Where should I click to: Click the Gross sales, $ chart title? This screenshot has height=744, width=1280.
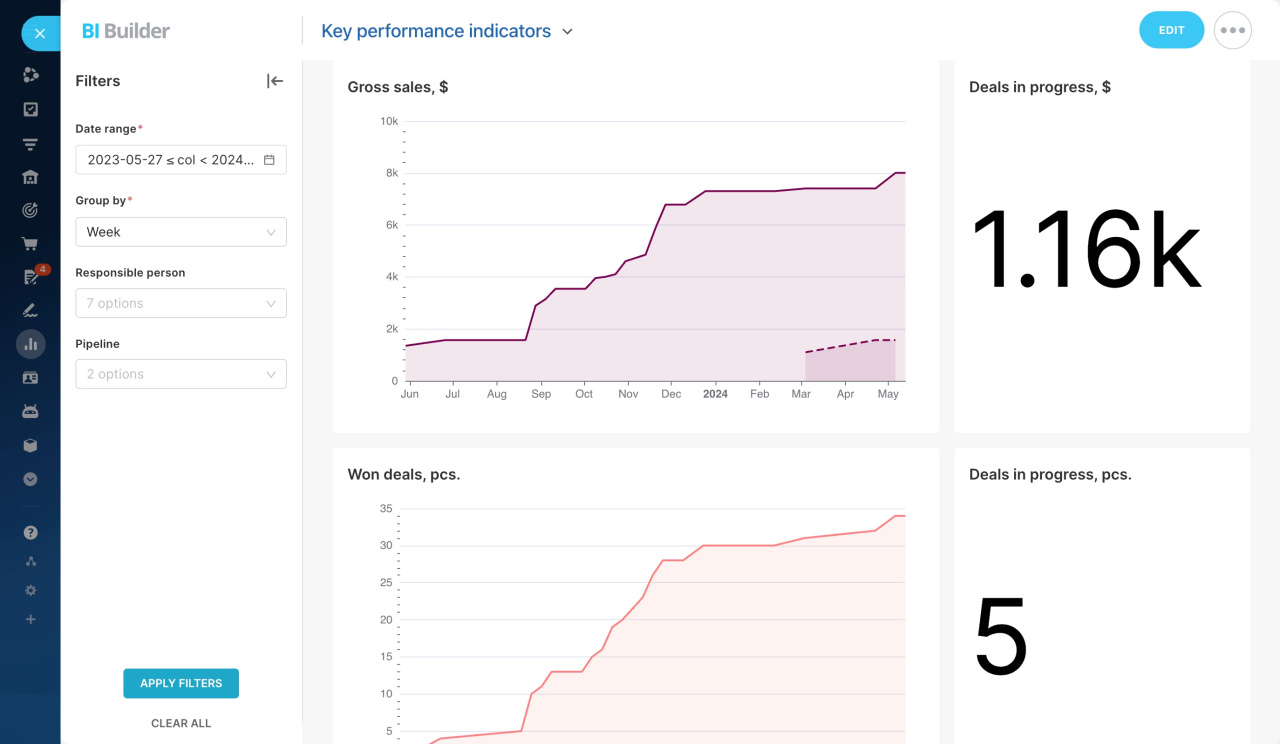[398, 87]
